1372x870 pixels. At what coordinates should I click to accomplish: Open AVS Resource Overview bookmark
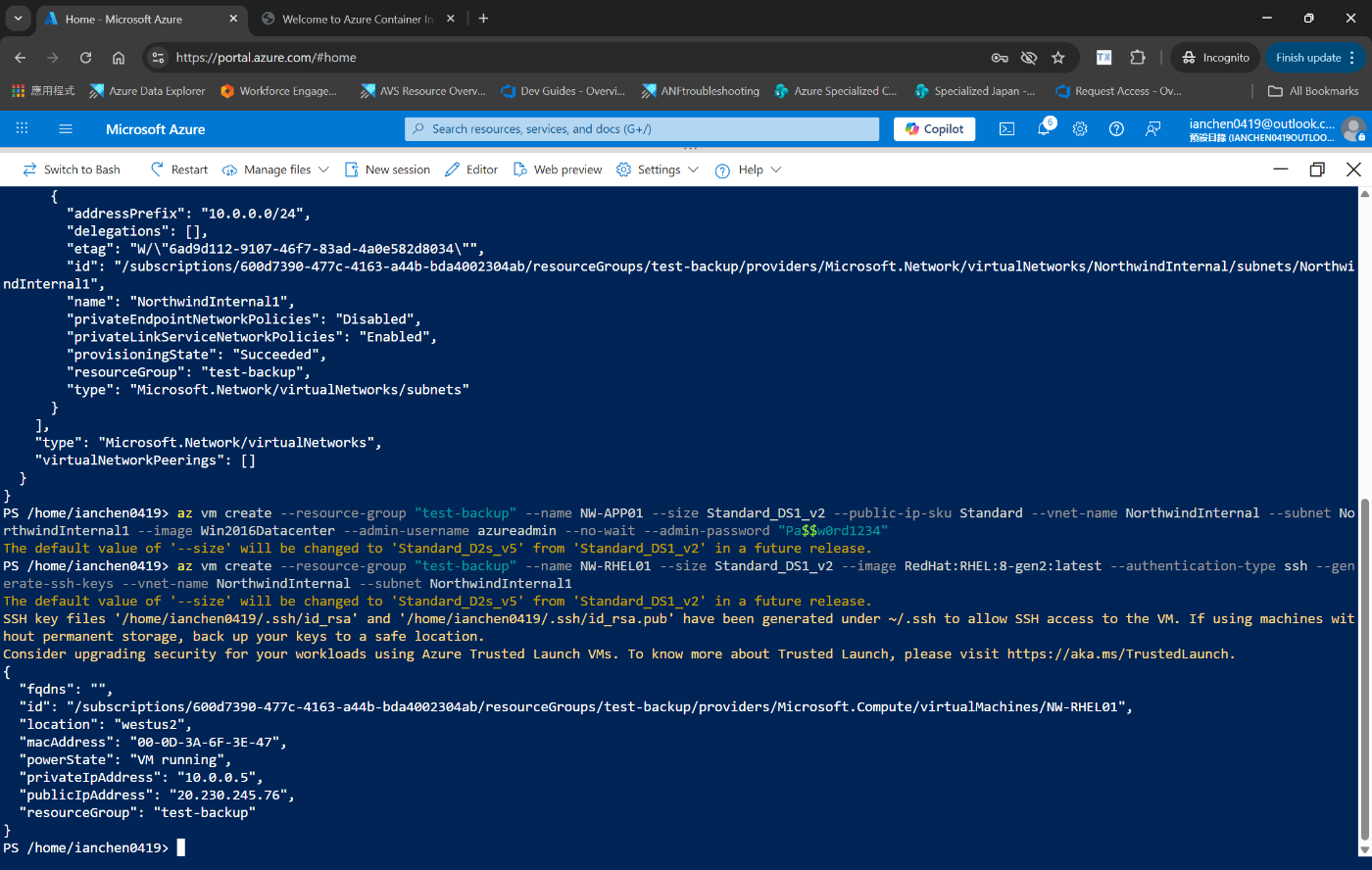tap(422, 91)
